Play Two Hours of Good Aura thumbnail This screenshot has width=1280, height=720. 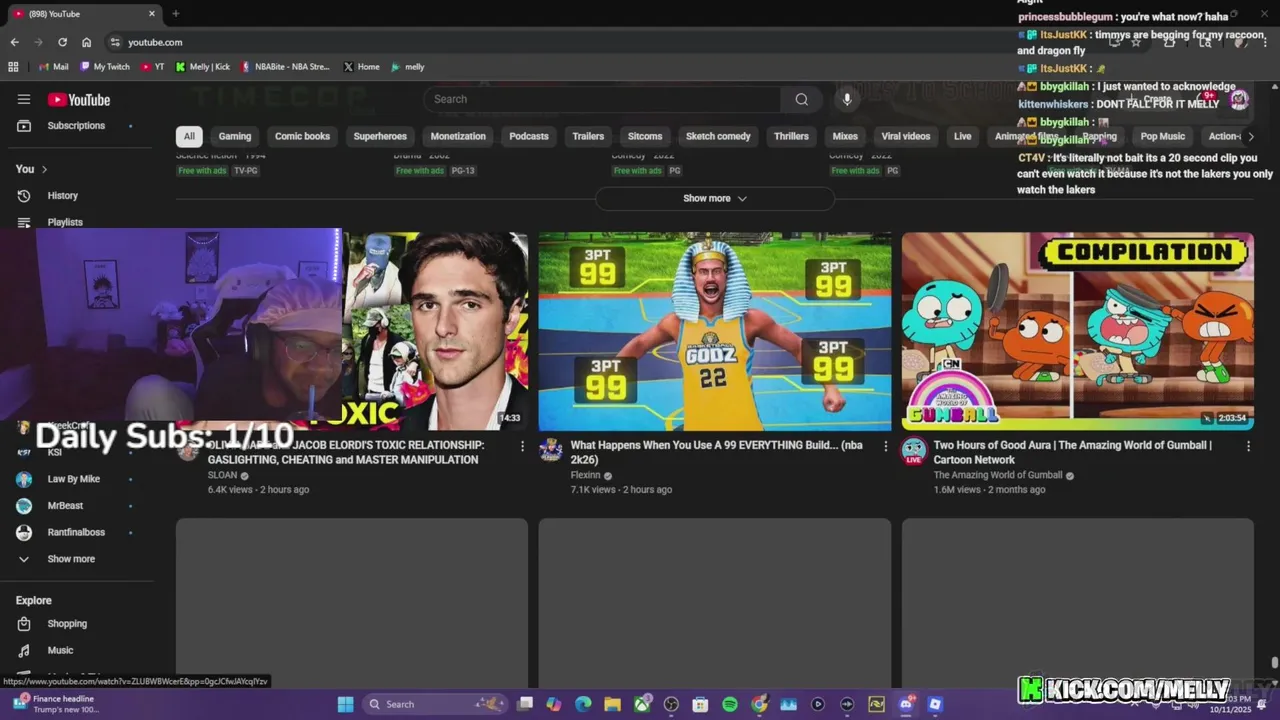(1078, 332)
